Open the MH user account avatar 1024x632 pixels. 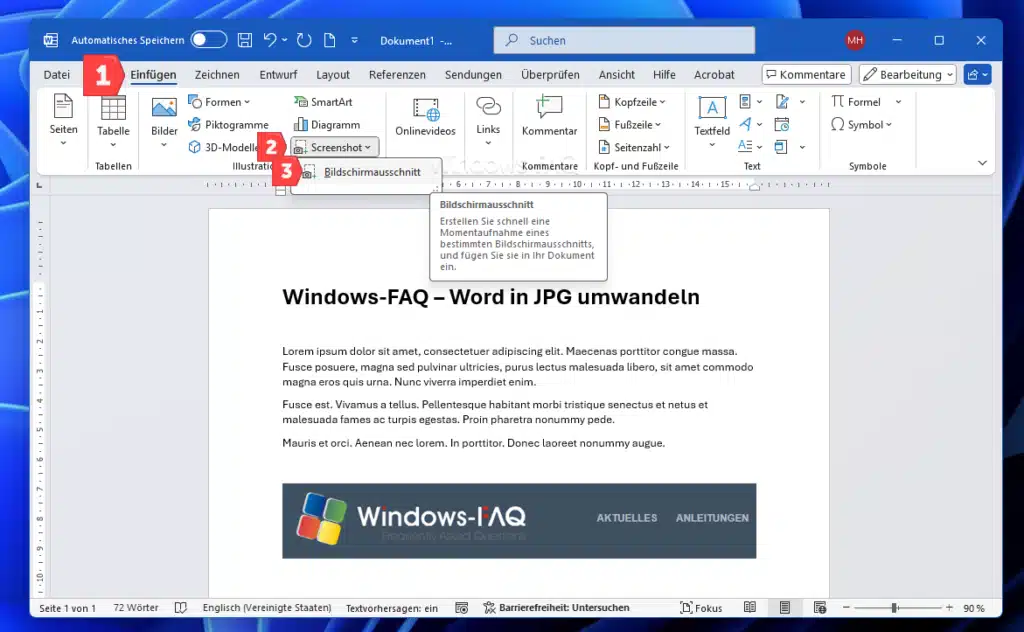pyautogui.click(x=855, y=40)
